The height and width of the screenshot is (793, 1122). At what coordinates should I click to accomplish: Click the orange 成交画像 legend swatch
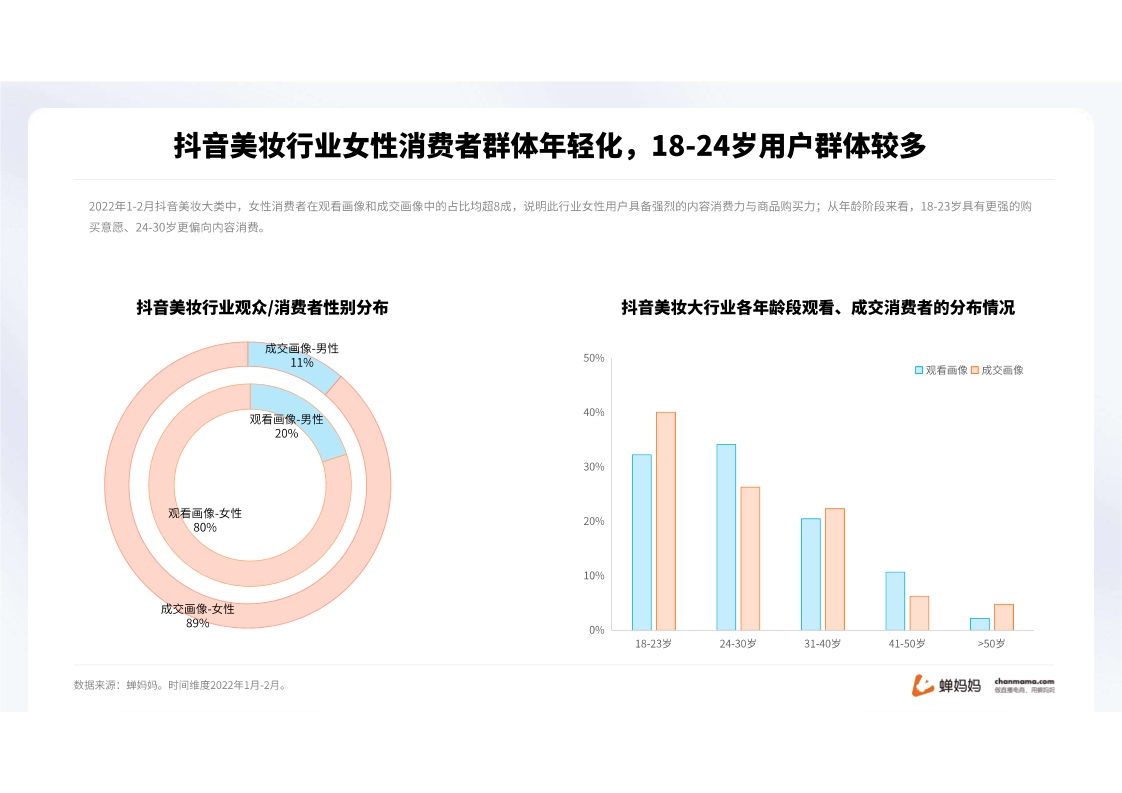[975, 370]
